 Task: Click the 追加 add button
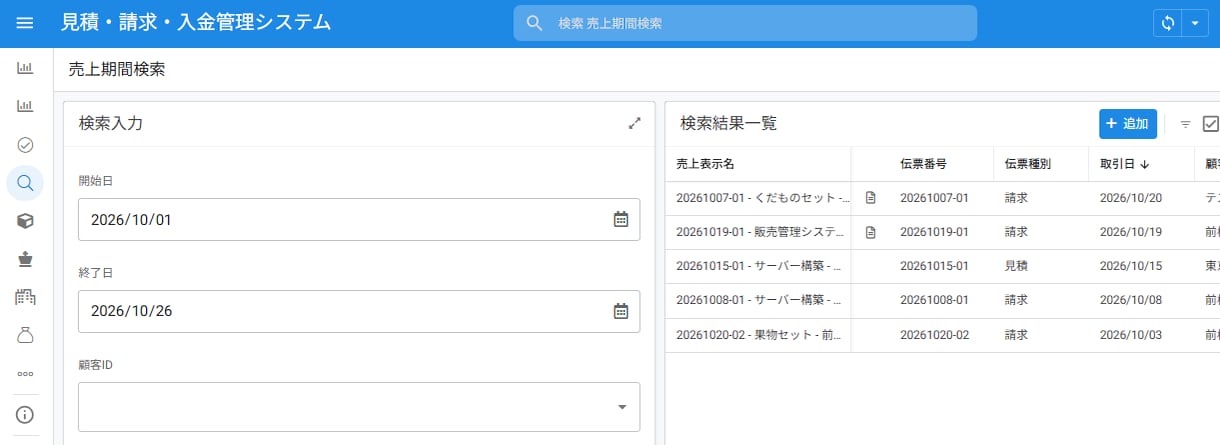coord(1128,124)
